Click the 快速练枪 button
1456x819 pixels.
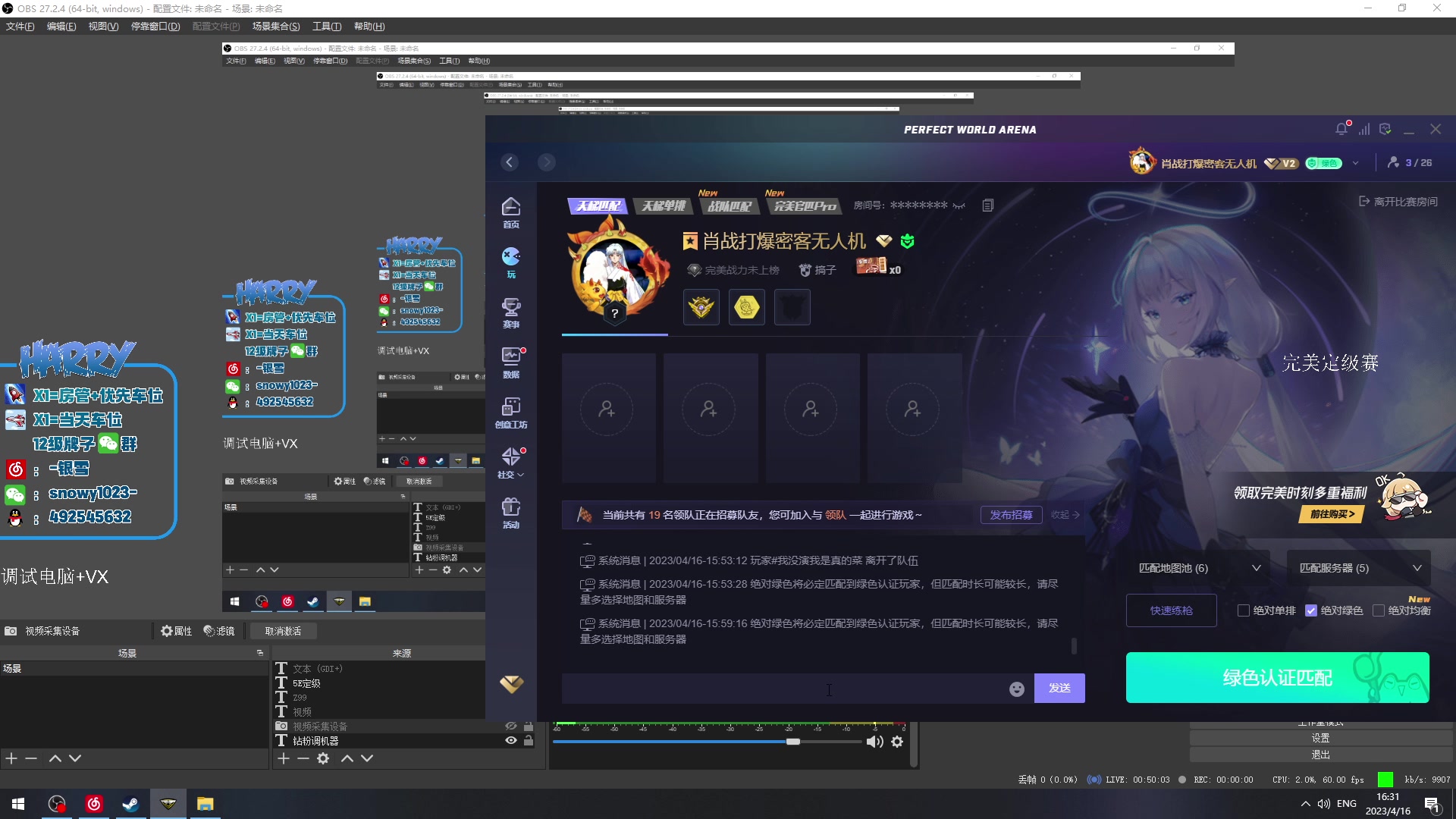click(x=1172, y=610)
